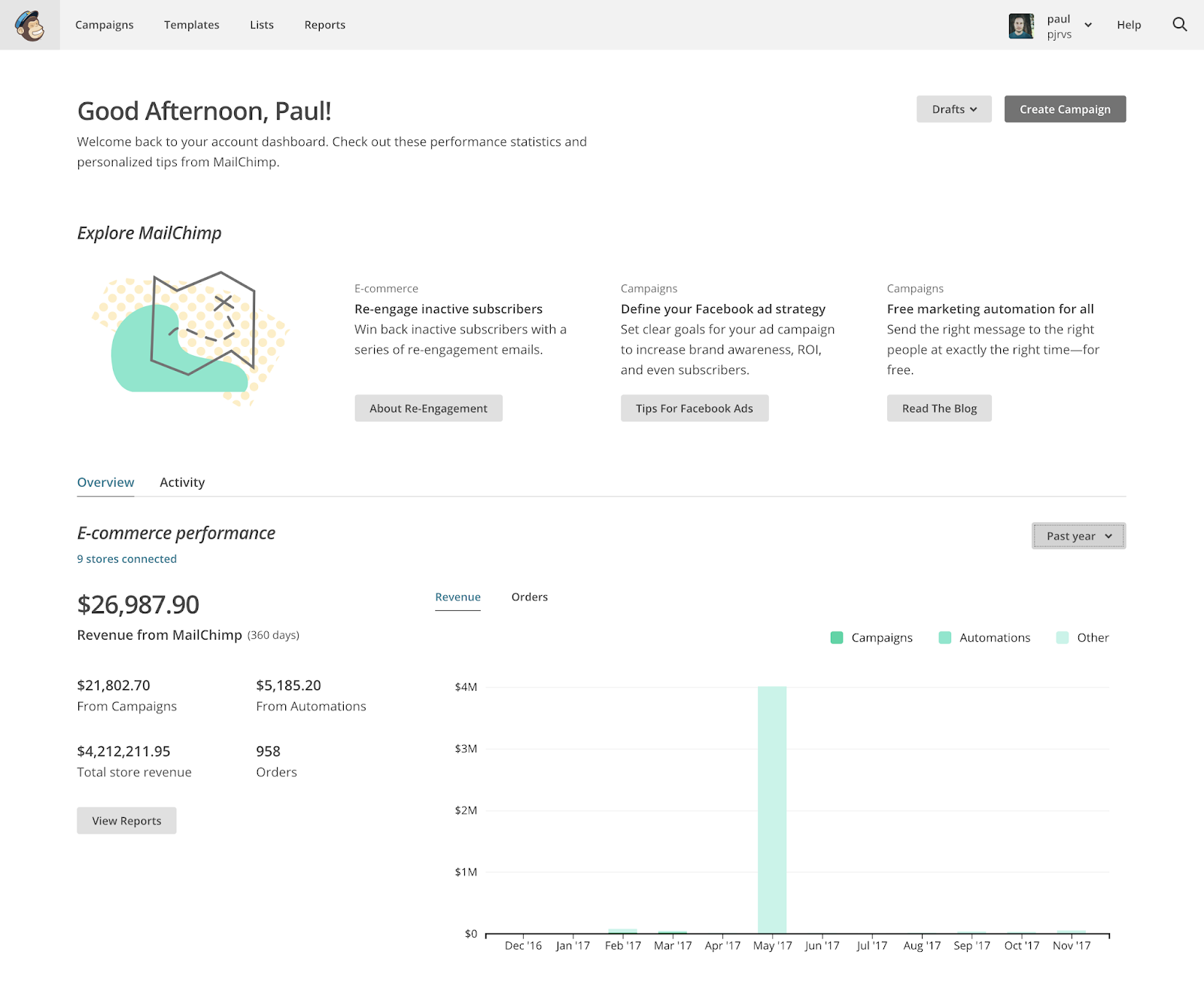Expand the Drafts dropdown
The height and width of the screenshot is (982, 1204).
pos(953,109)
